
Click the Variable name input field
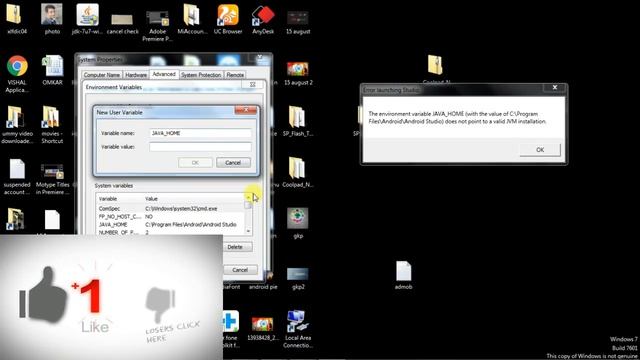(x=200, y=133)
